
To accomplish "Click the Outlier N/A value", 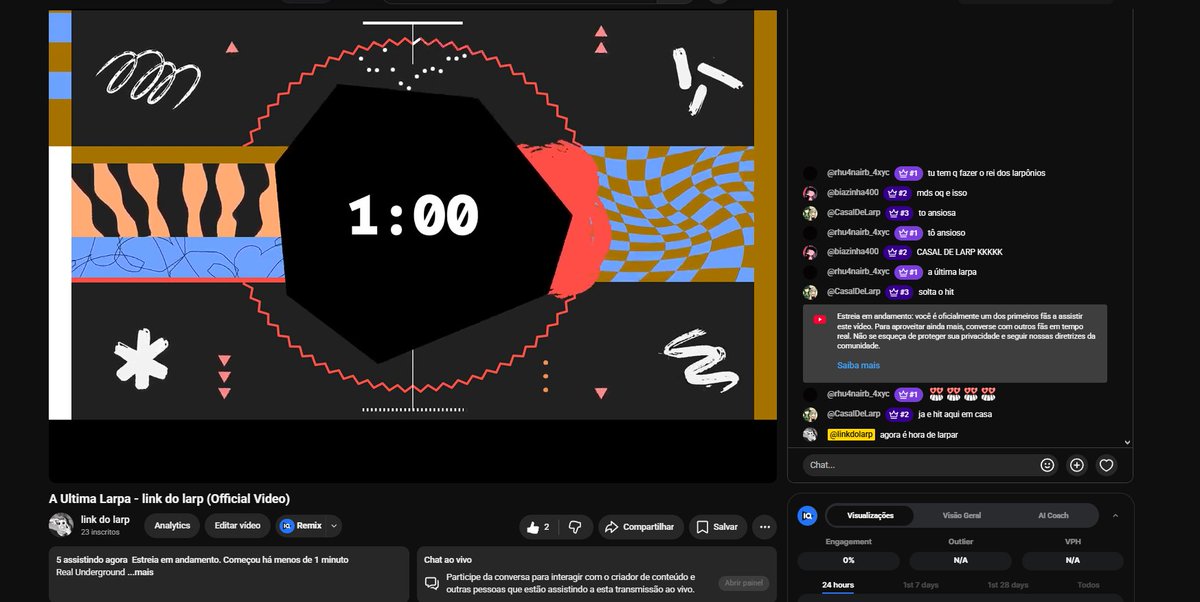I will click(x=960, y=561).
